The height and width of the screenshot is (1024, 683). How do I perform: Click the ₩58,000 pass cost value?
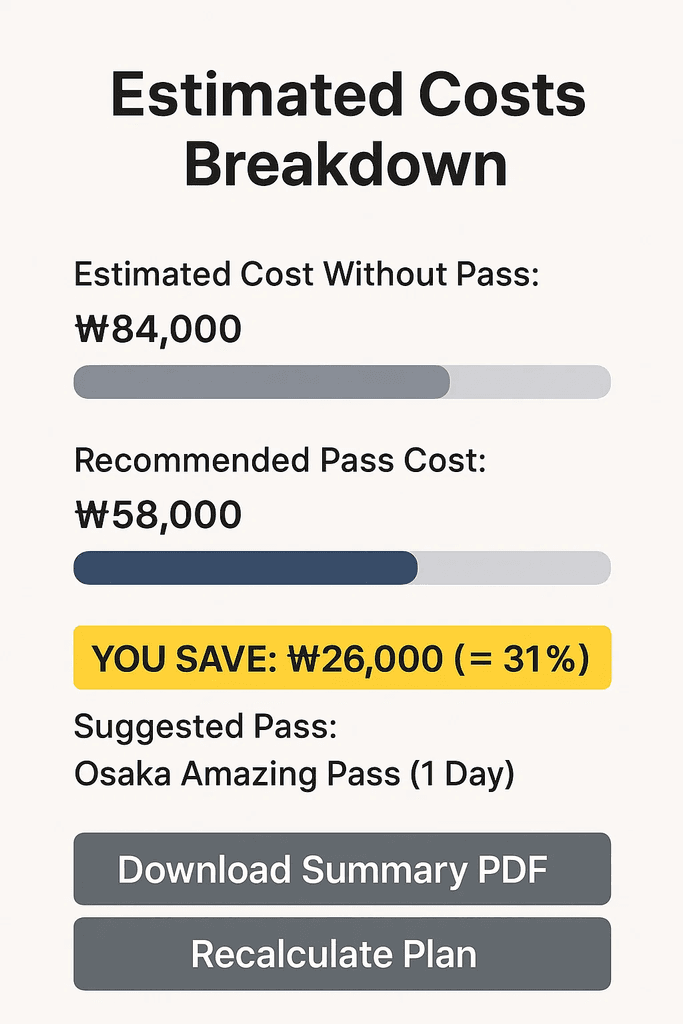click(x=158, y=515)
